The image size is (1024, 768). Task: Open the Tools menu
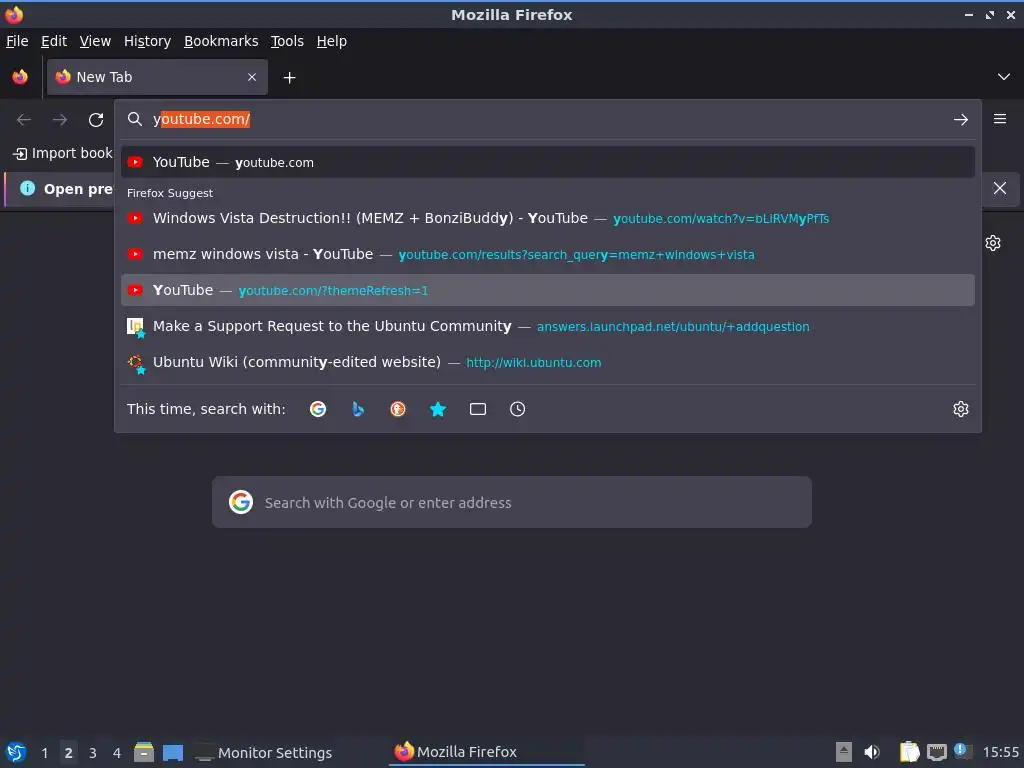[287, 41]
